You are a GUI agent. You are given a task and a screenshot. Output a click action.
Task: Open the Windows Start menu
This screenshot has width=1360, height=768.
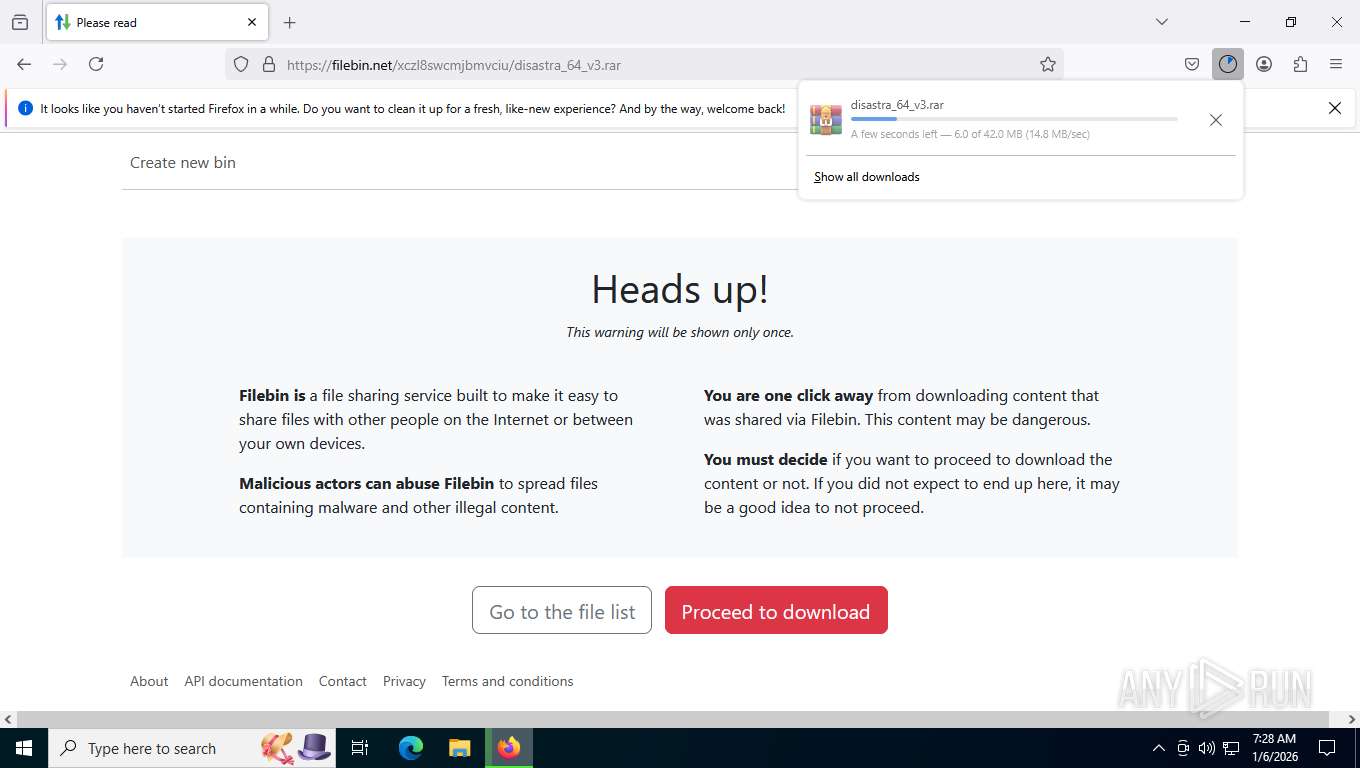point(24,748)
